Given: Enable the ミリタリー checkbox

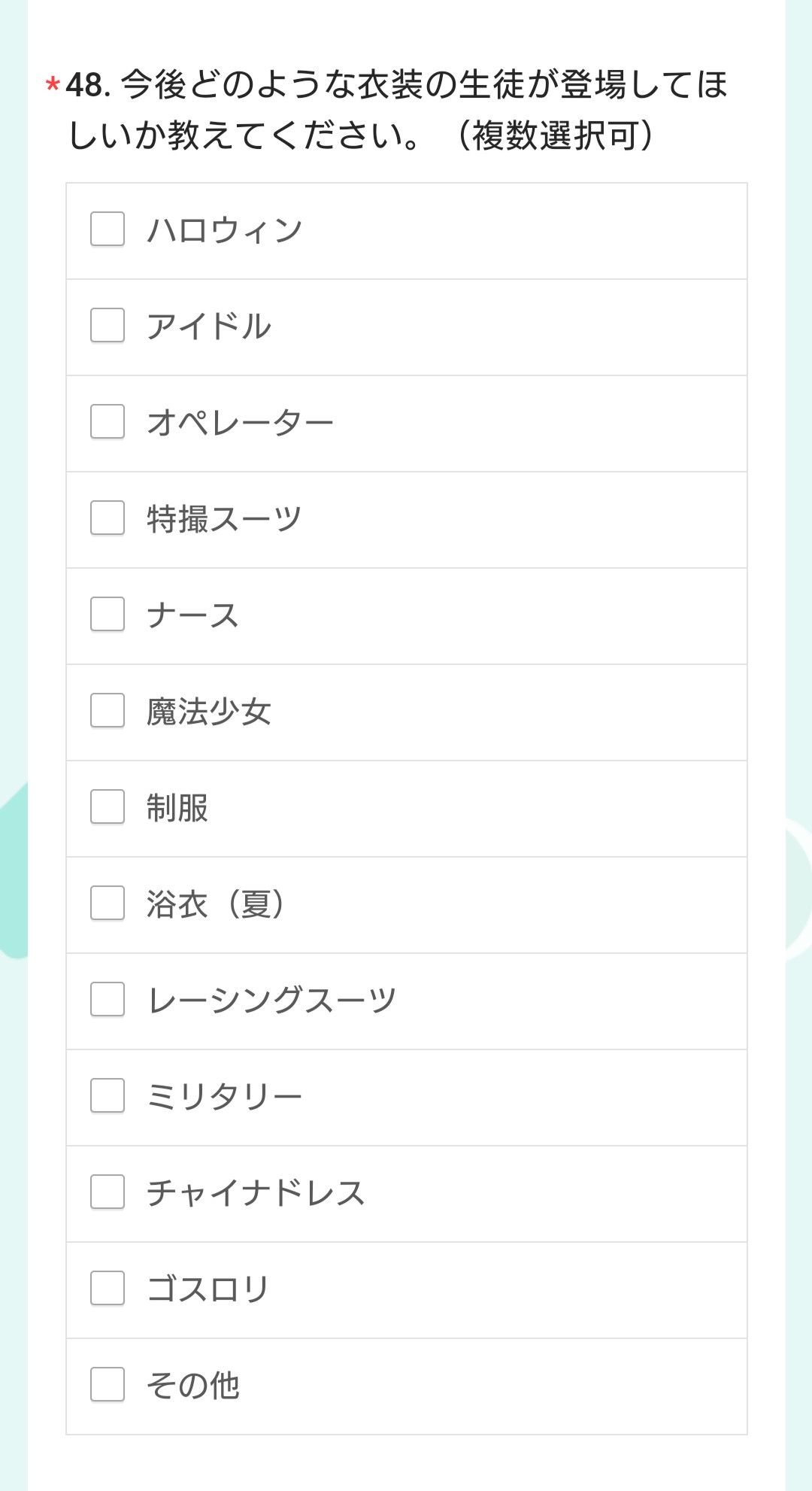Looking at the screenshot, I should (x=108, y=1096).
